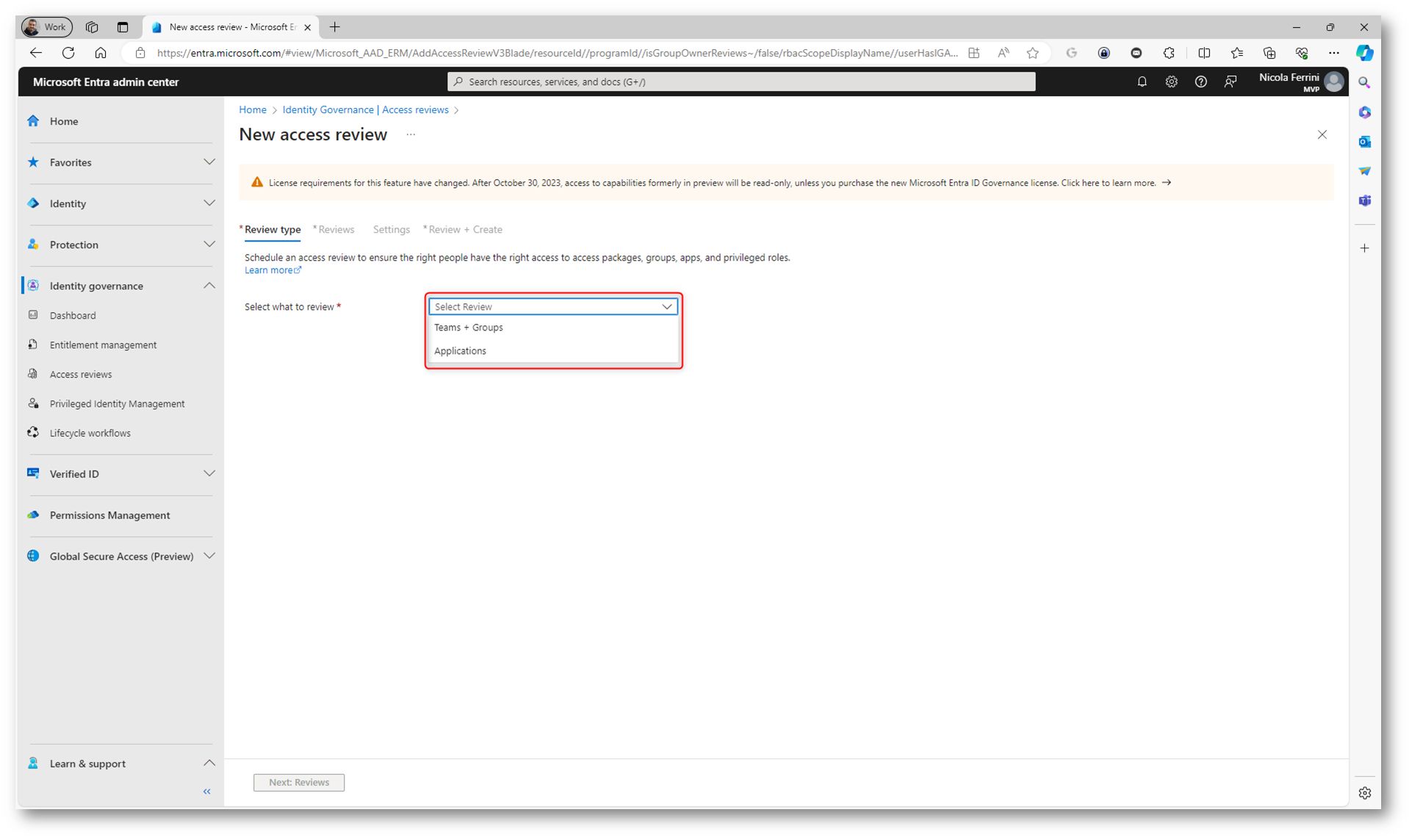Open Teams icon in Edge sidebar

point(1364,200)
